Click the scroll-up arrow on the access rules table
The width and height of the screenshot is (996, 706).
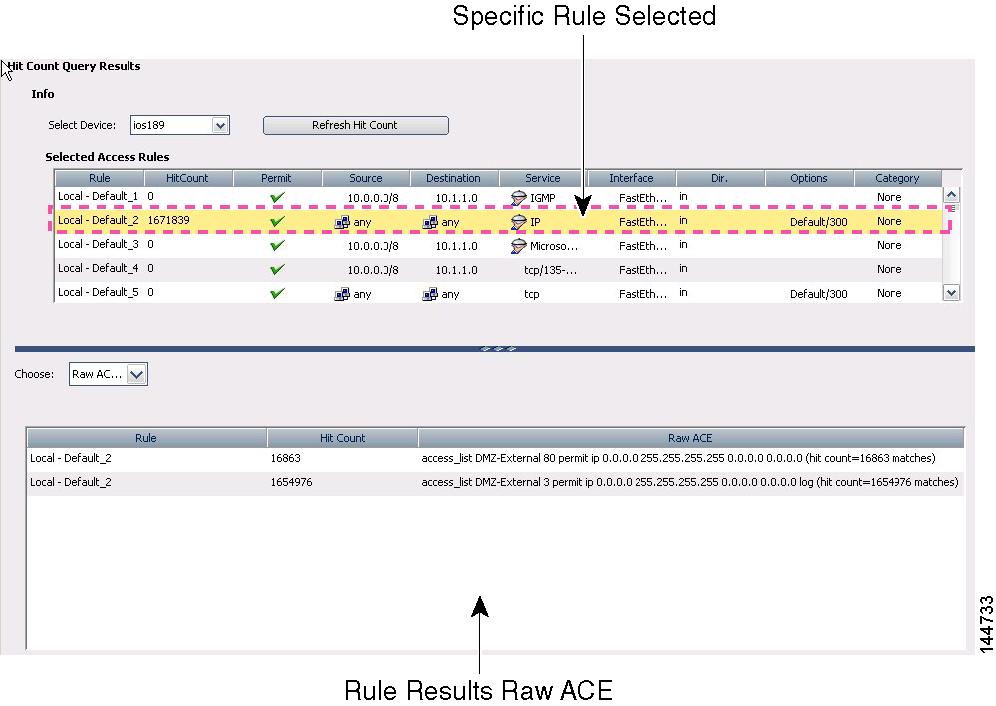coord(951,194)
